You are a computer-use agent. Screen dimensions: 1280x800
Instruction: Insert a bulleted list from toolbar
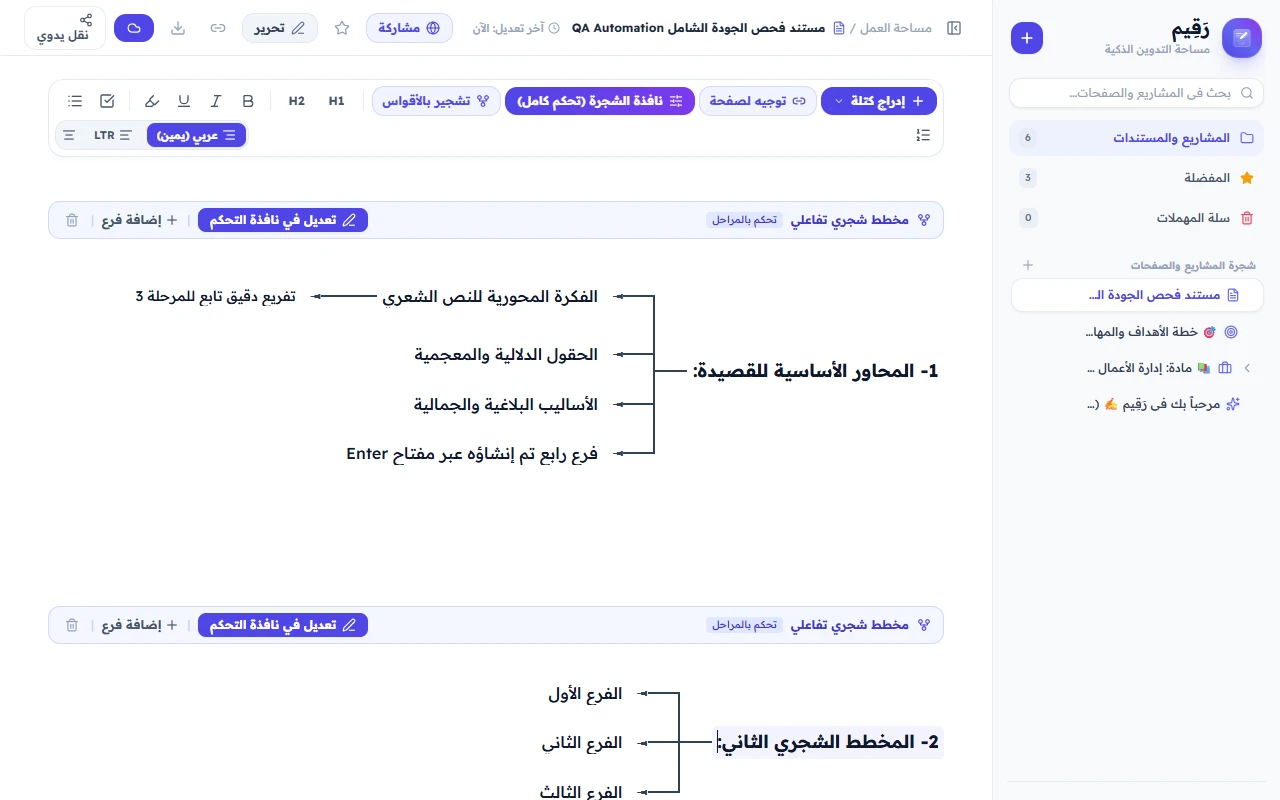pyautogui.click(x=75, y=101)
